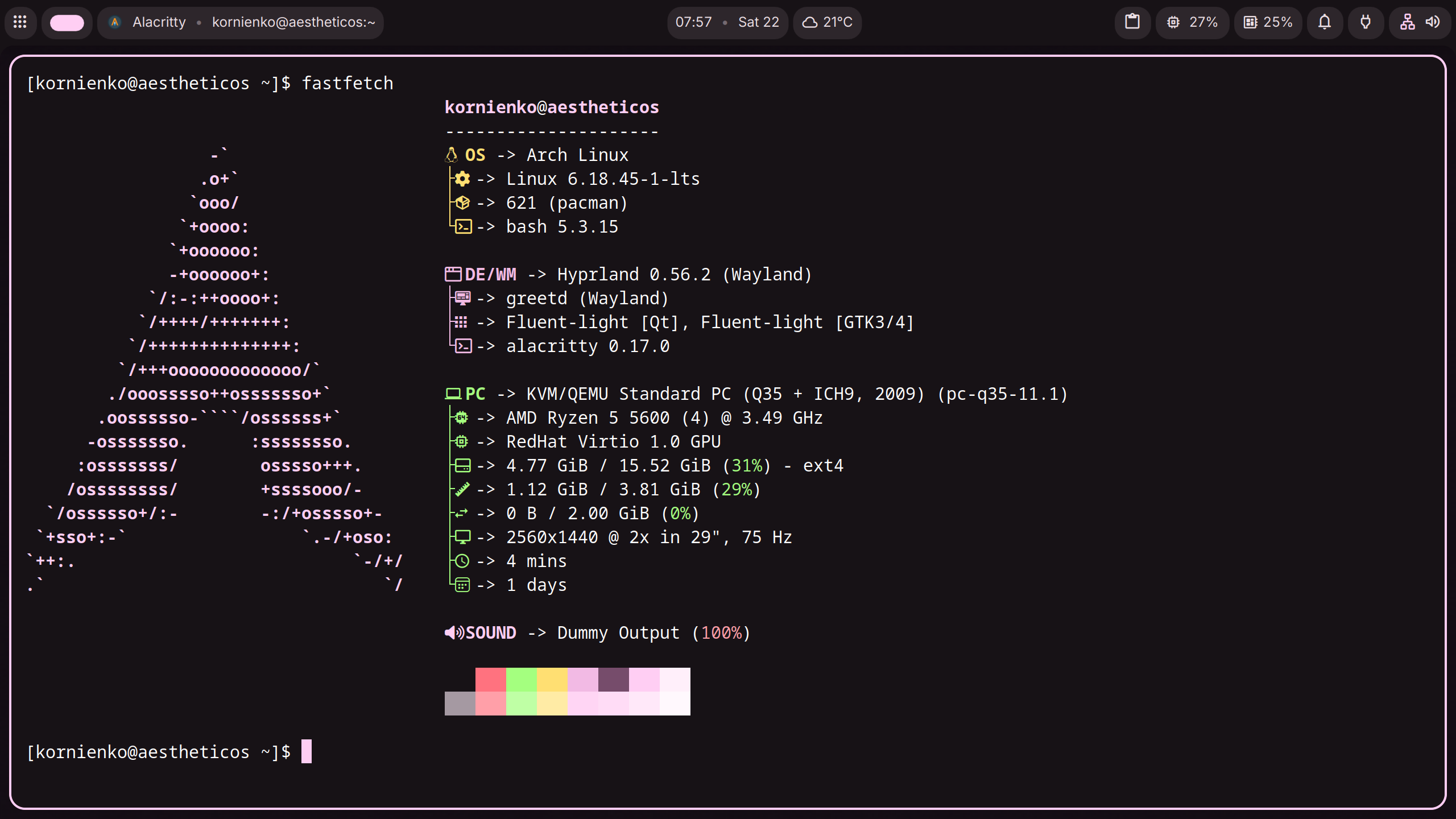Click the speaker icon beside SOUND
Viewport: 1456px width, 819px height.
[x=454, y=632]
